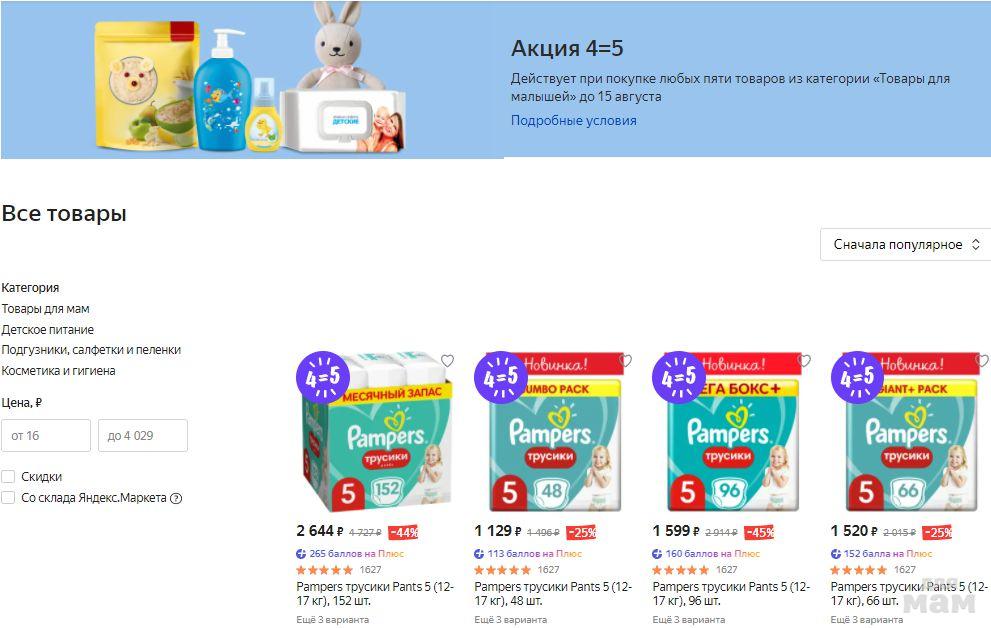This screenshot has width=991, height=628.
Task: Open the Сначала популярное sorting dropdown
Action: click(906, 245)
